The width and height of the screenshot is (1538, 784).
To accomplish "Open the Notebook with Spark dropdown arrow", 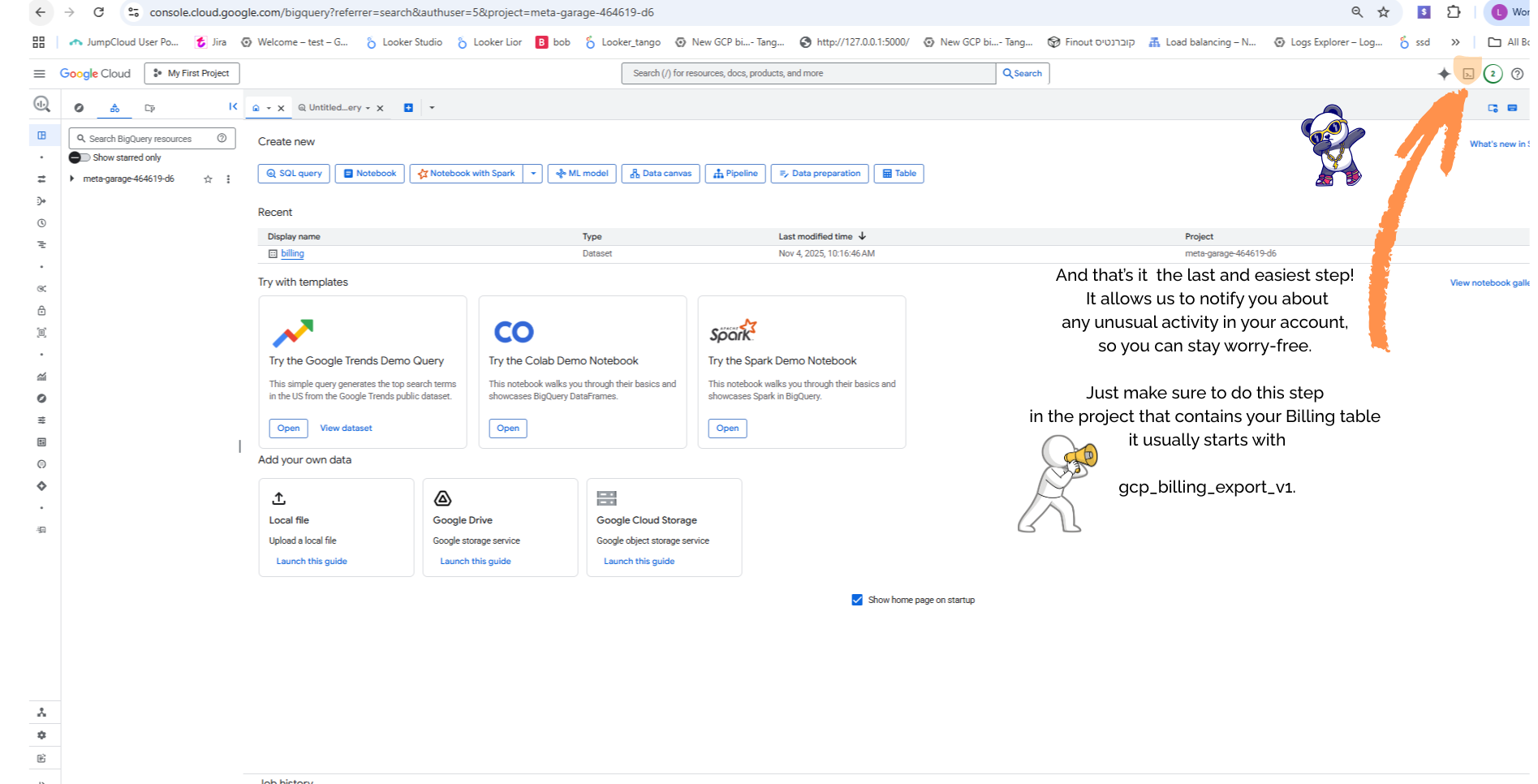I will coord(532,173).
